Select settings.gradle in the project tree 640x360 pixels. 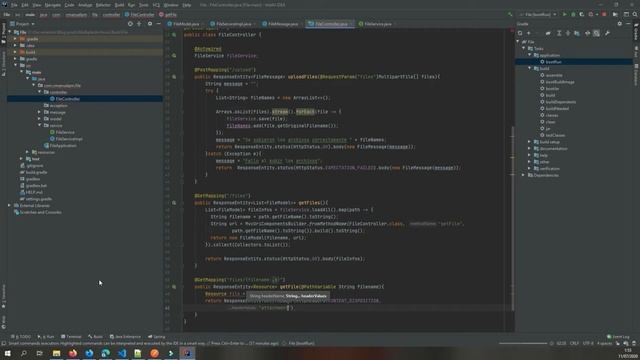click(x=38, y=199)
